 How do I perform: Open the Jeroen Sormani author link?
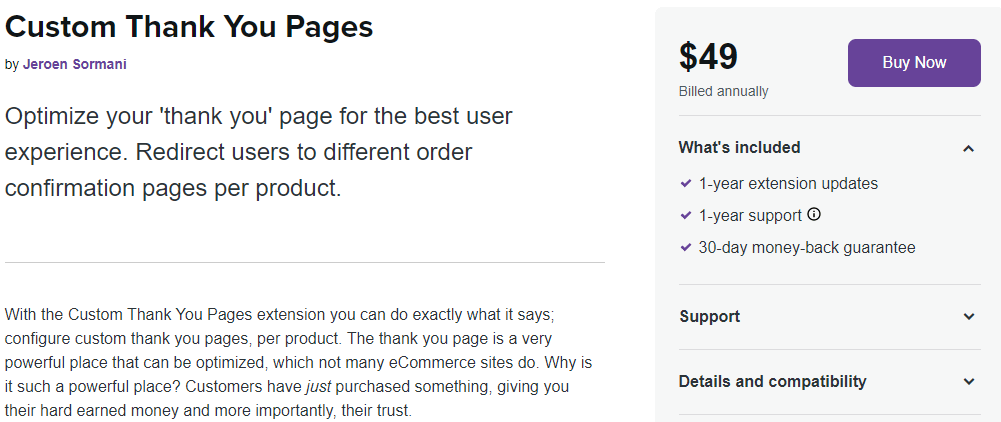(75, 64)
